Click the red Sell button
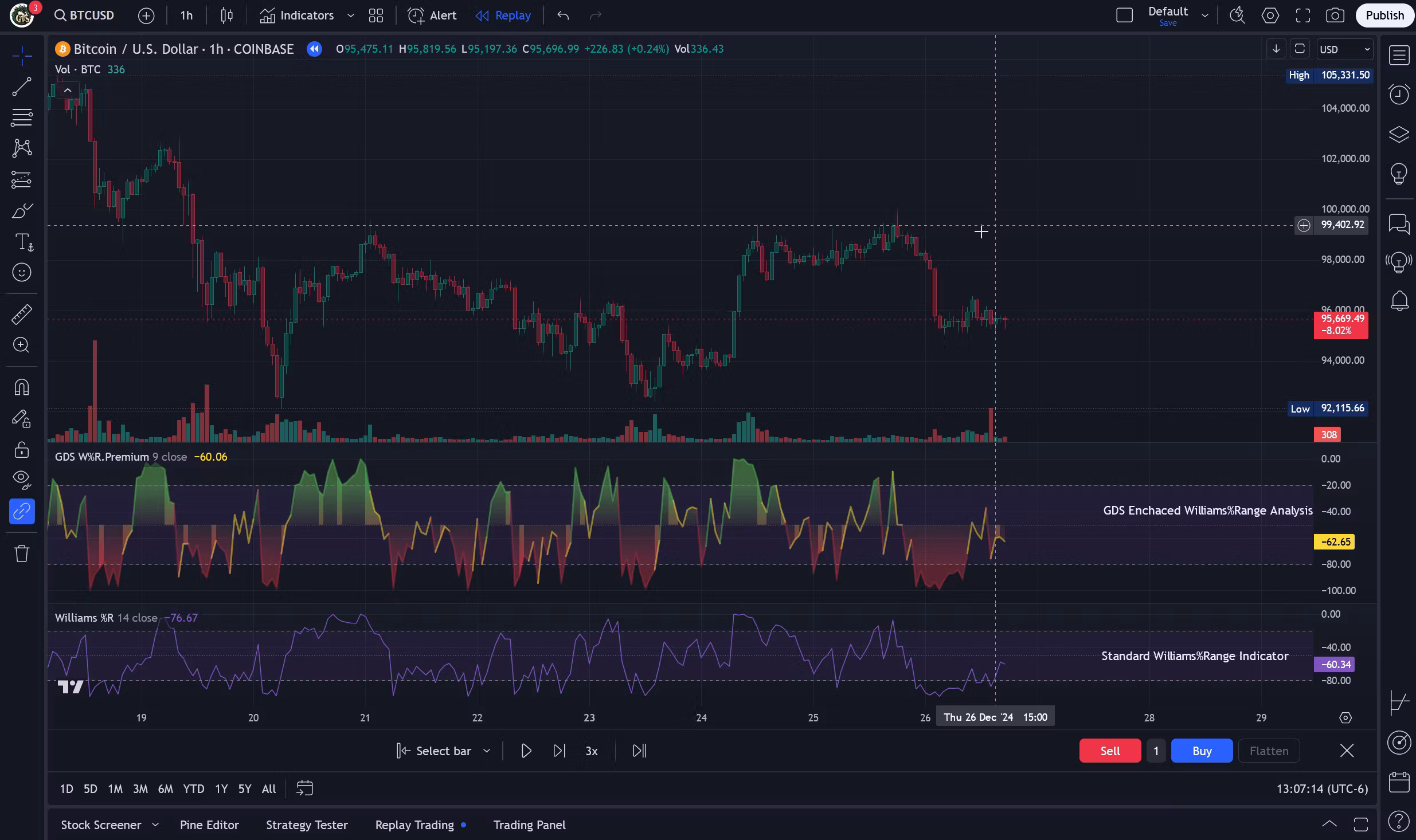The height and width of the screenshot is (840, 1416). tap(1109, 751)
